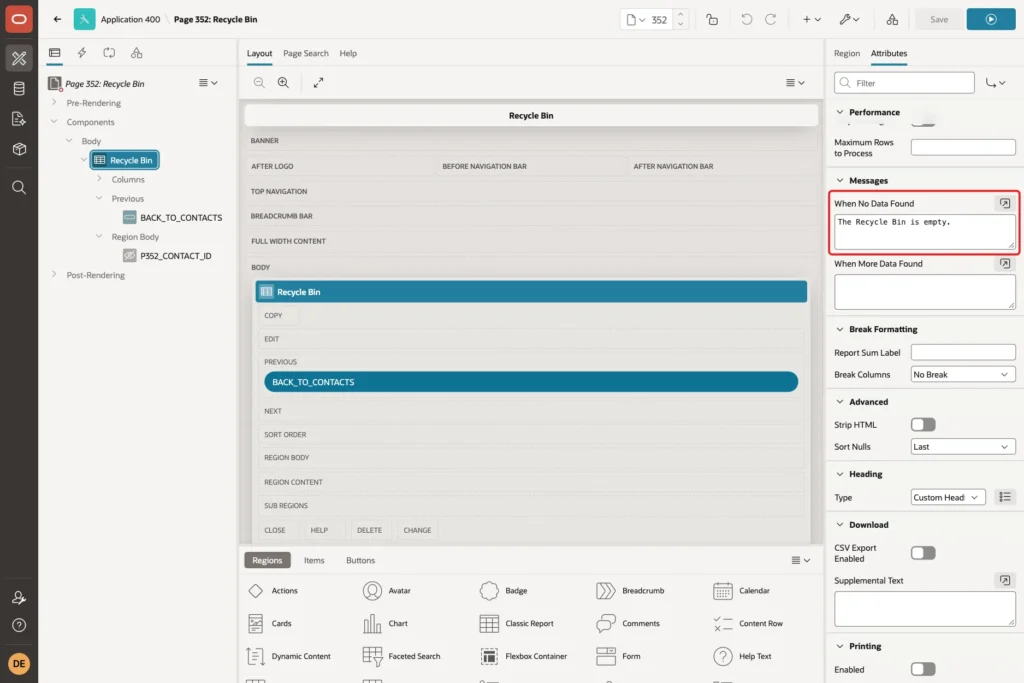The width and height of the screenshot is (1024, 683).
Task: Open code editor for When No Data Found
Action: click(x=1005, y=203)
